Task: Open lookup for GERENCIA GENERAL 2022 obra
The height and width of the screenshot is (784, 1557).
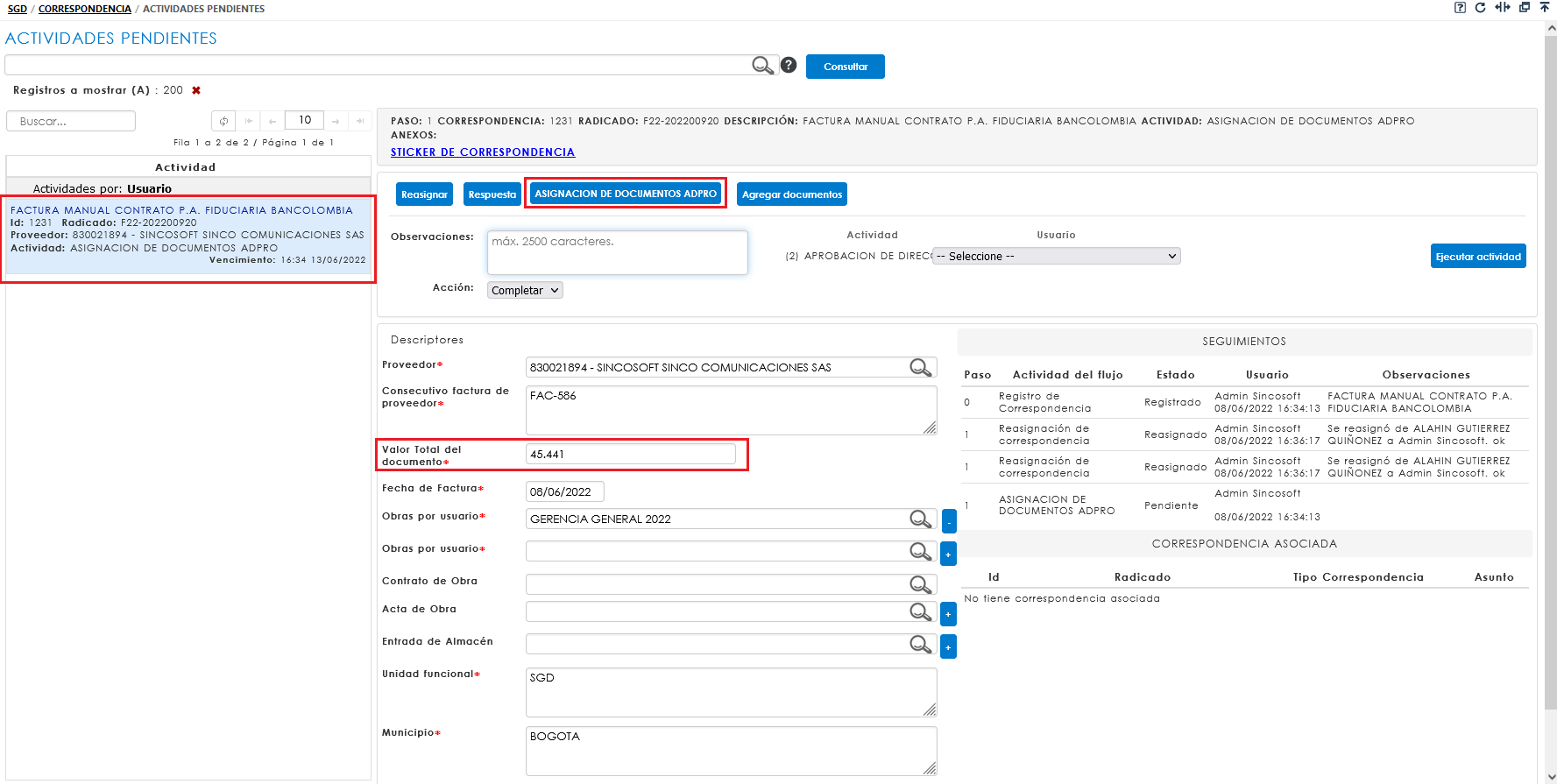Action: [x=920, y=519]
